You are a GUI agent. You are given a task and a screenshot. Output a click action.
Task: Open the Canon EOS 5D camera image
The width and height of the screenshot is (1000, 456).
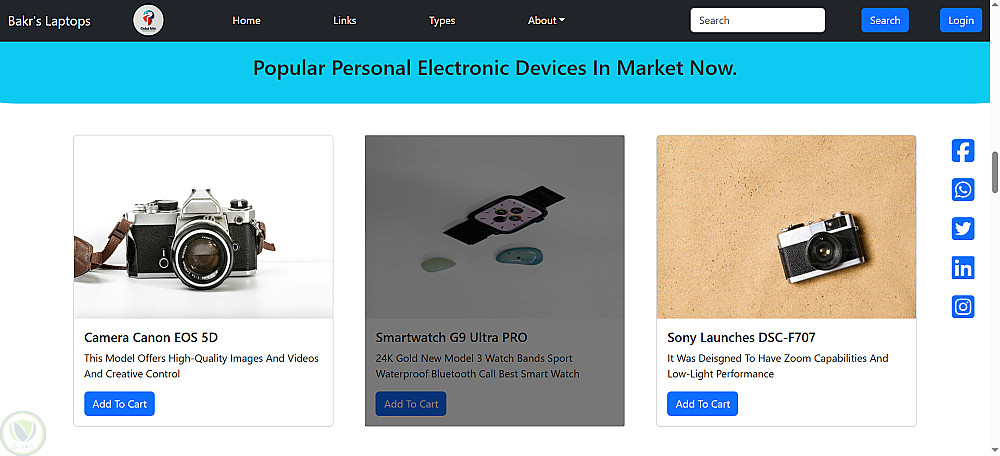pos(203,227)
